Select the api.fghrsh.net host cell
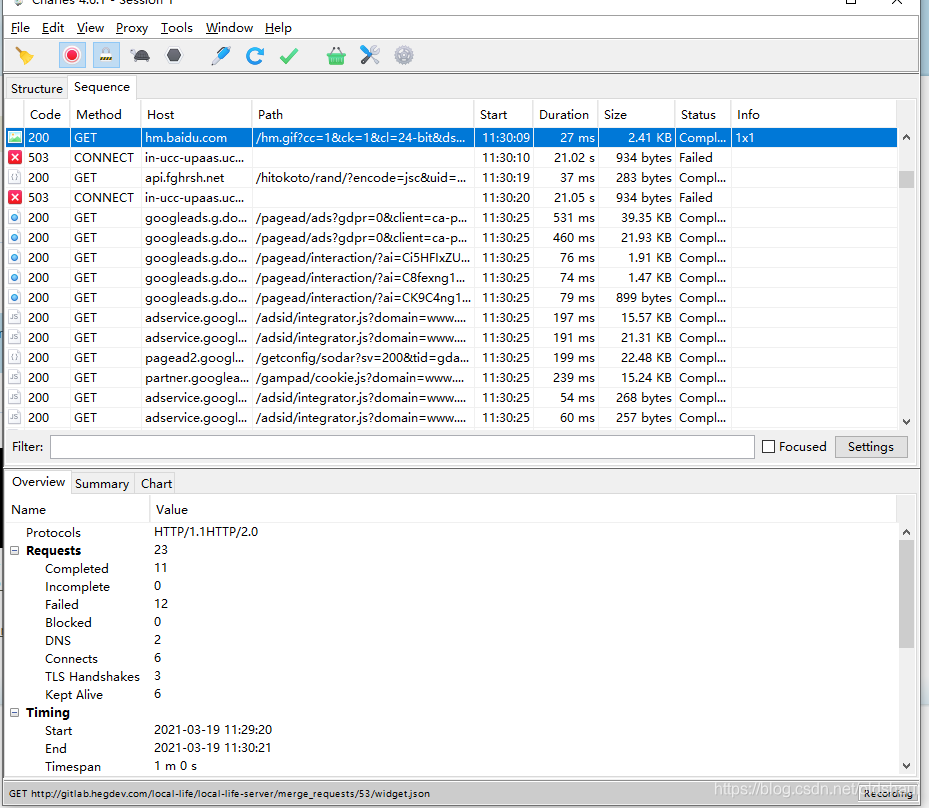The image size is (929, 808). point(196,178)
